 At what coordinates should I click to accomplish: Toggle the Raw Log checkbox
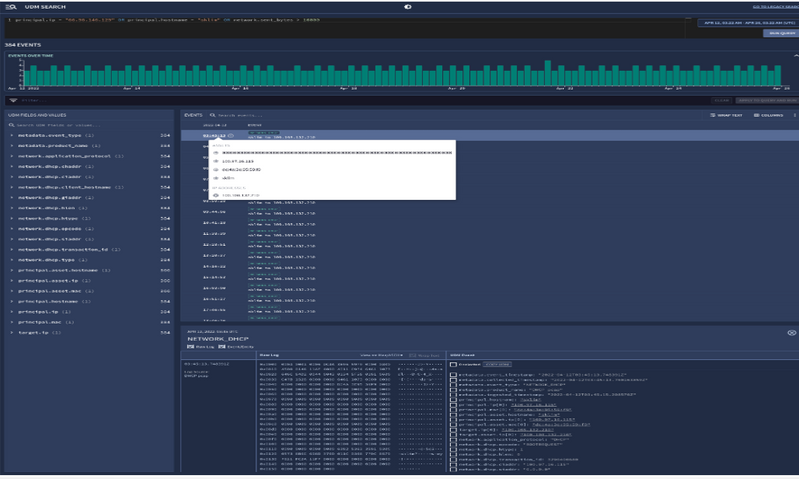tap(191, 347)
